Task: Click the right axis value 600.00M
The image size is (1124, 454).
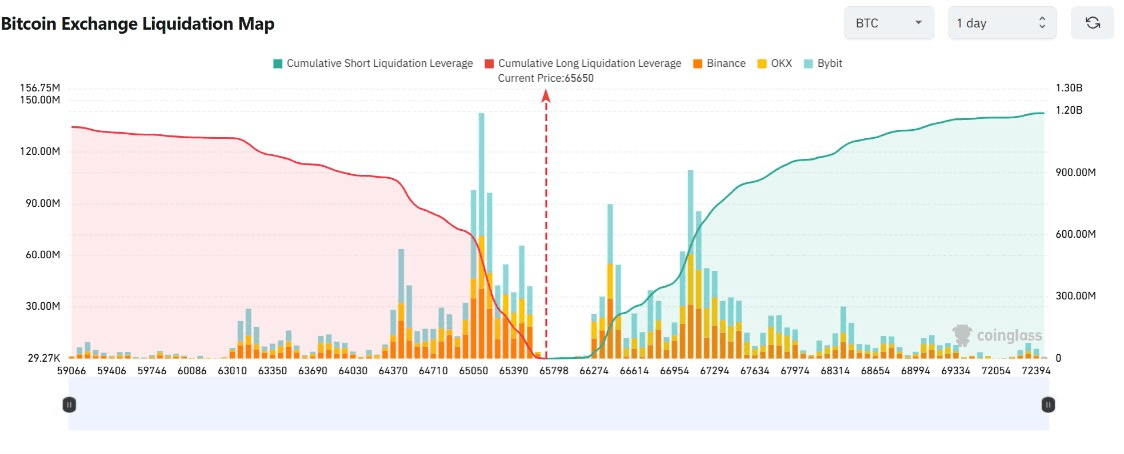Action: pyautogui.click(x=1077, y=235)
